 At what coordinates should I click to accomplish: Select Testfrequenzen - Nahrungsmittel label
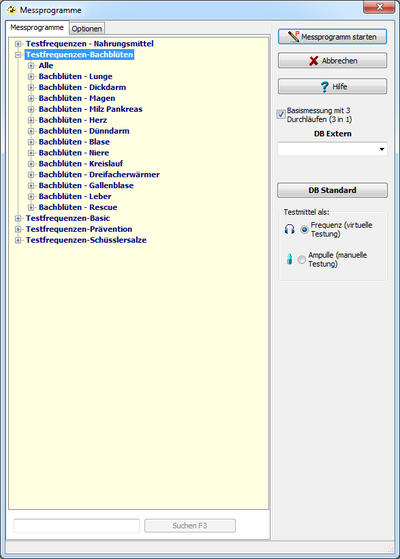(x=89, y=43)
